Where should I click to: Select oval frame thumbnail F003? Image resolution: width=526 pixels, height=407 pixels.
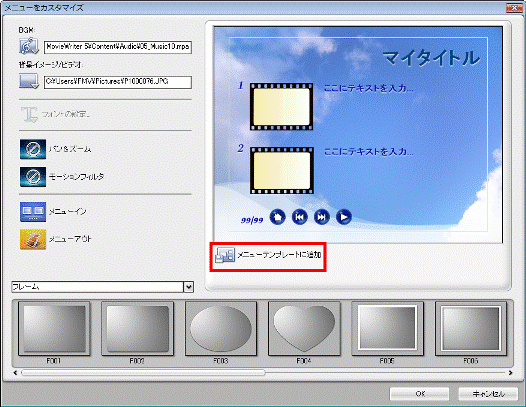(x=221, y=328)
